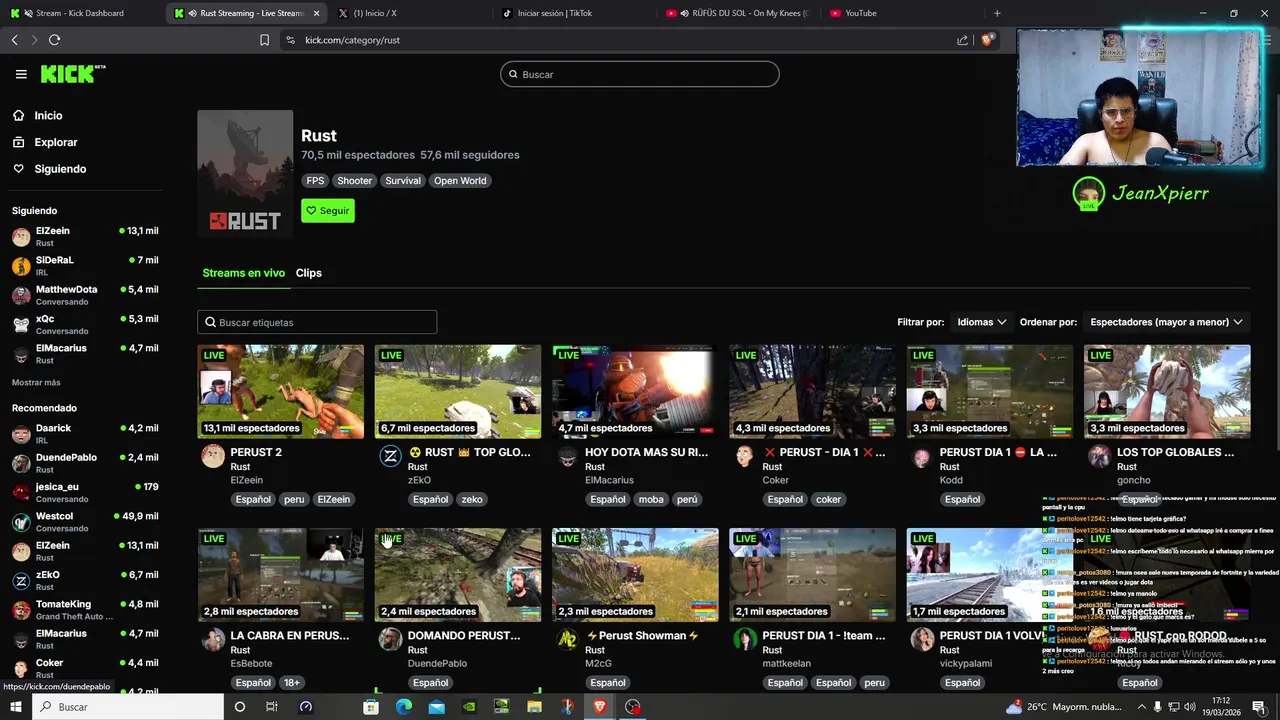Click the Kick logo

(x=72, y=74)
